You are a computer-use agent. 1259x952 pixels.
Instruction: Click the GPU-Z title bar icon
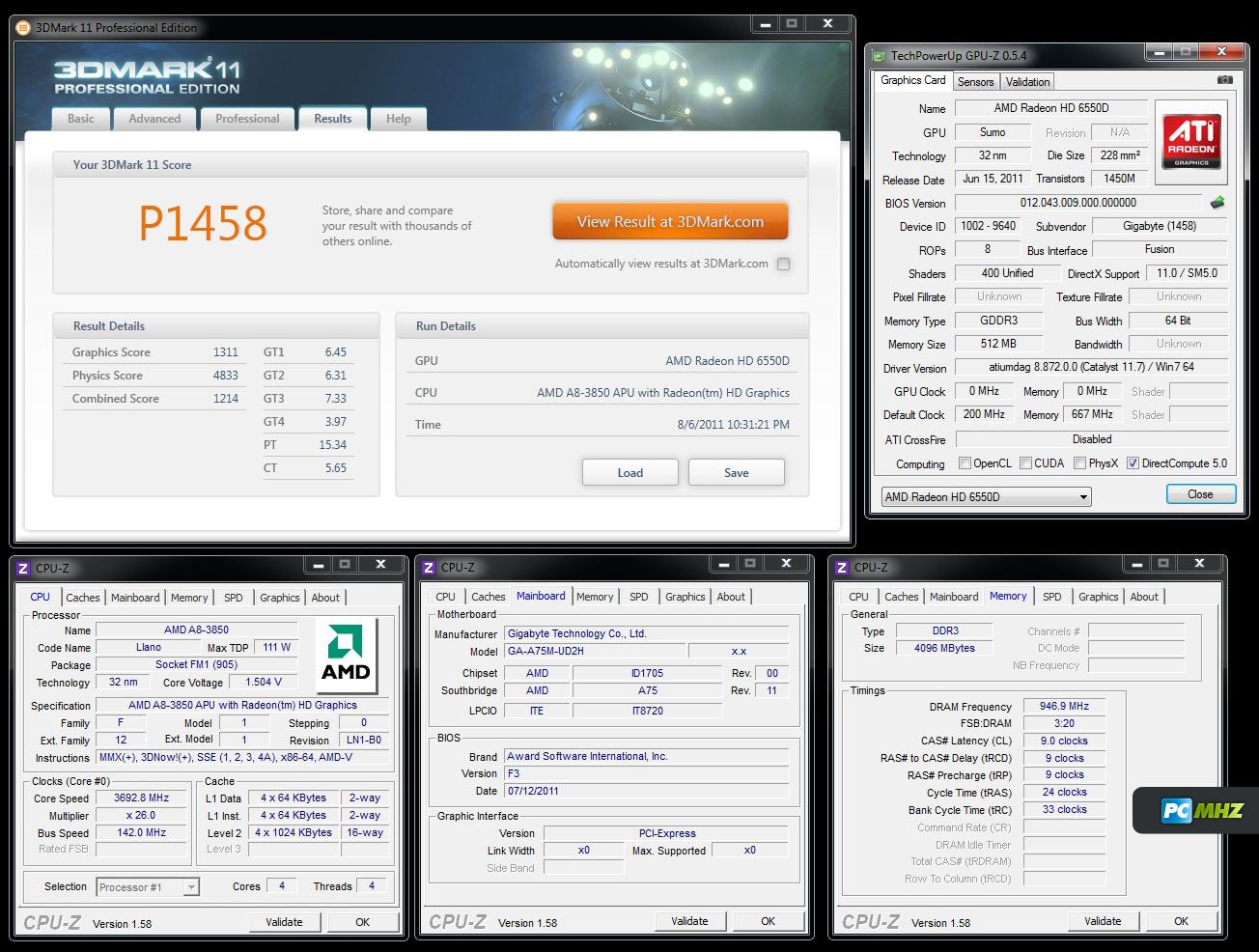pos(880,56)
